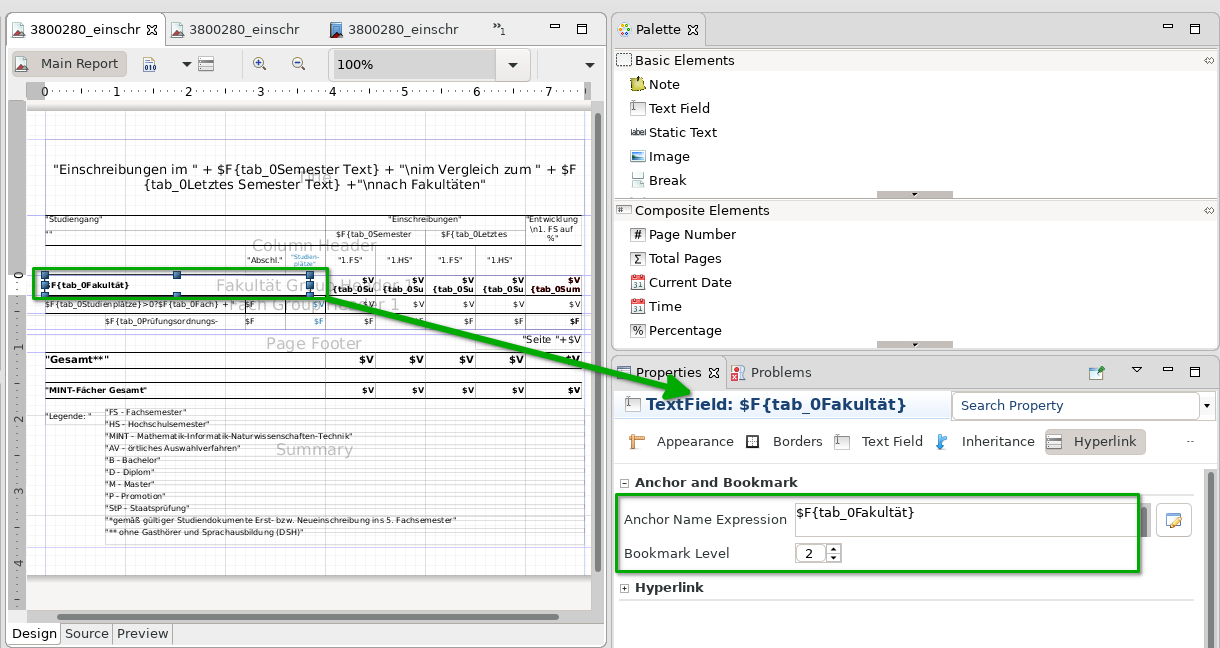Click the design vertical scrollbar
The width and height of the screenshot is (1220, 648).
[x=597, y=340]
